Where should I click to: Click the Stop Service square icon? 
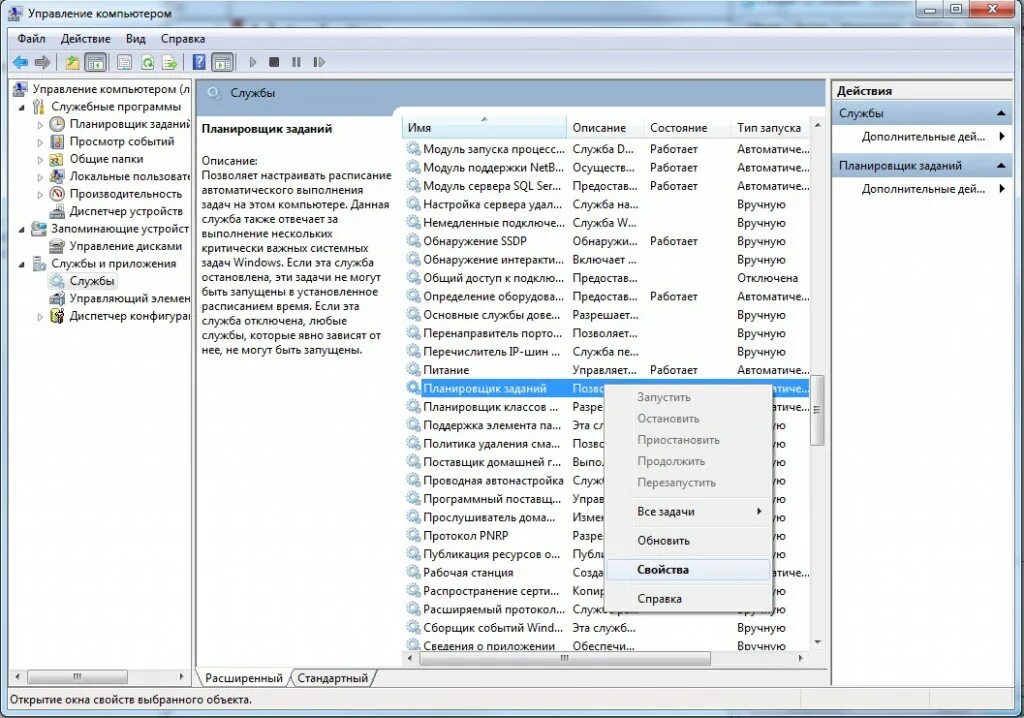pos(274,62)
